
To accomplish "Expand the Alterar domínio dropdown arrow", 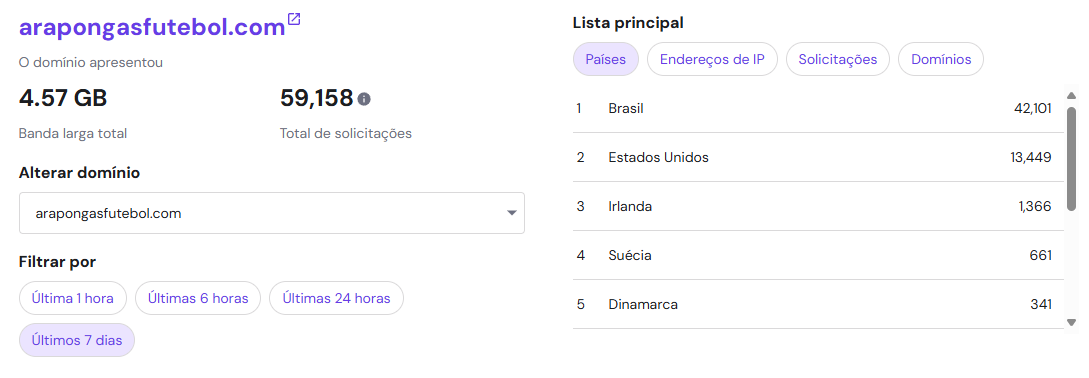I will (512, 213).
